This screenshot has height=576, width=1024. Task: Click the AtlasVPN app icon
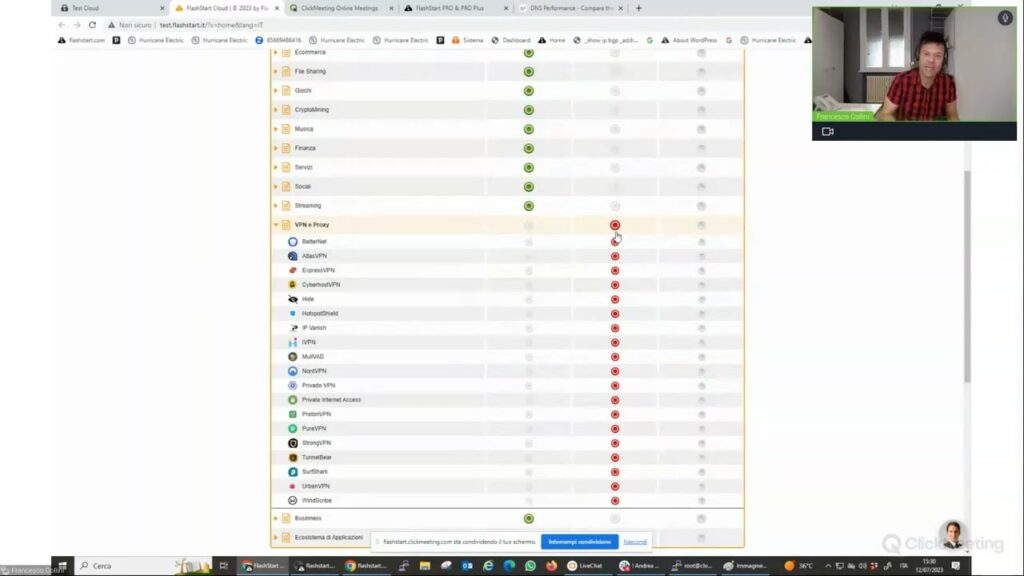pyautogui.click(x=293, y=256)
